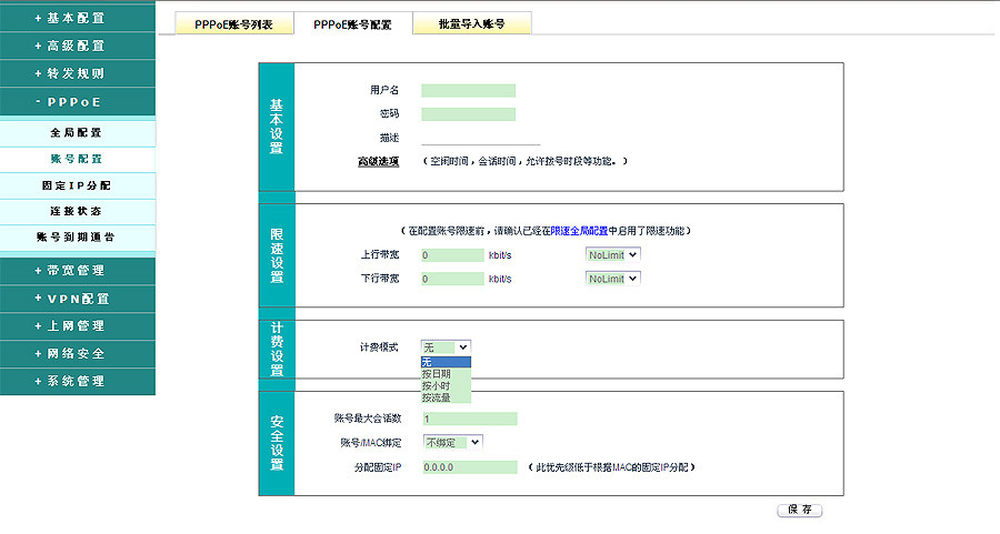This screenshot has width=1000, height=534.
Task: Open the 高级选项 link
Action: (x=378, y=161)
